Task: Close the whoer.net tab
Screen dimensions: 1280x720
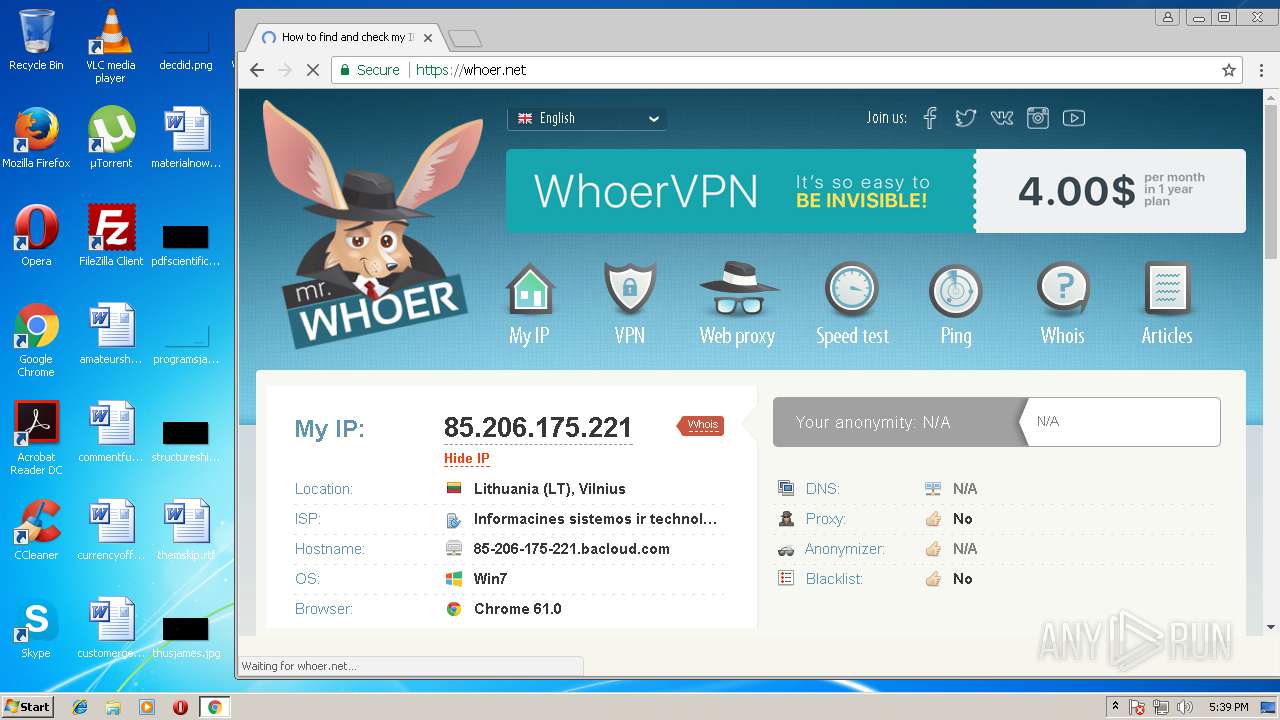Action: [x=428, y=38]
